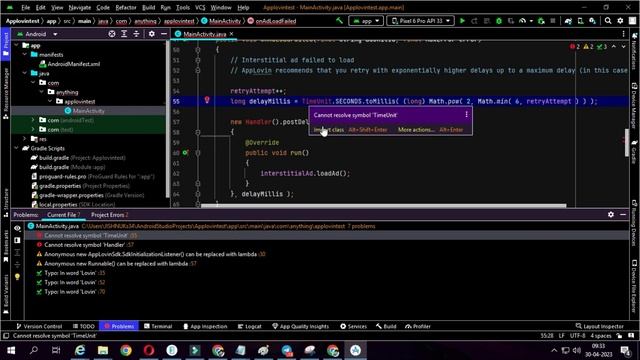Viewport: 640px width, 360px height.
Task: Open the Profile app gauge icon
Action: pyautogui.click(x=523, y=21)
